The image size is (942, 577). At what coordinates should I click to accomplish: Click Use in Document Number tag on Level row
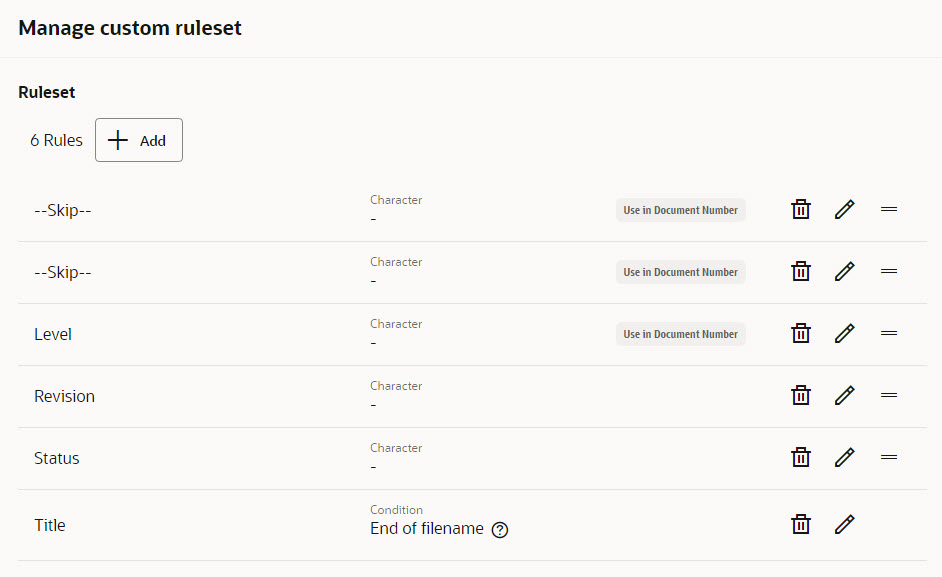tap(681, 334)
